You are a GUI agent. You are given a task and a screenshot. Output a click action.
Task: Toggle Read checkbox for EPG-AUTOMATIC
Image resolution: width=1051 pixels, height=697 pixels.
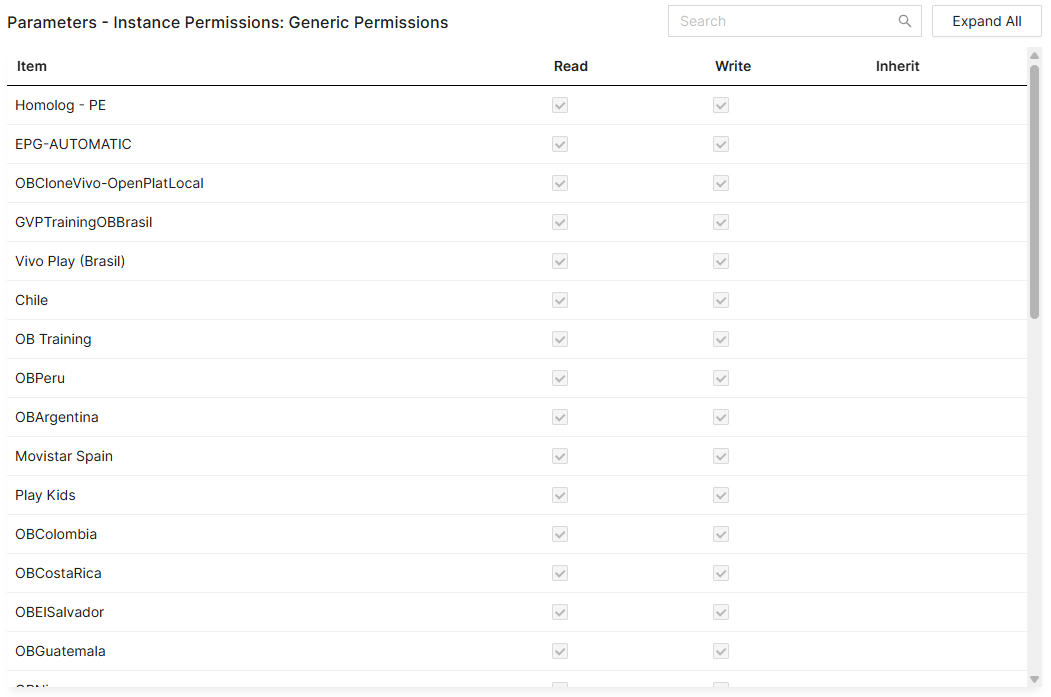click(x=560, y=144)
